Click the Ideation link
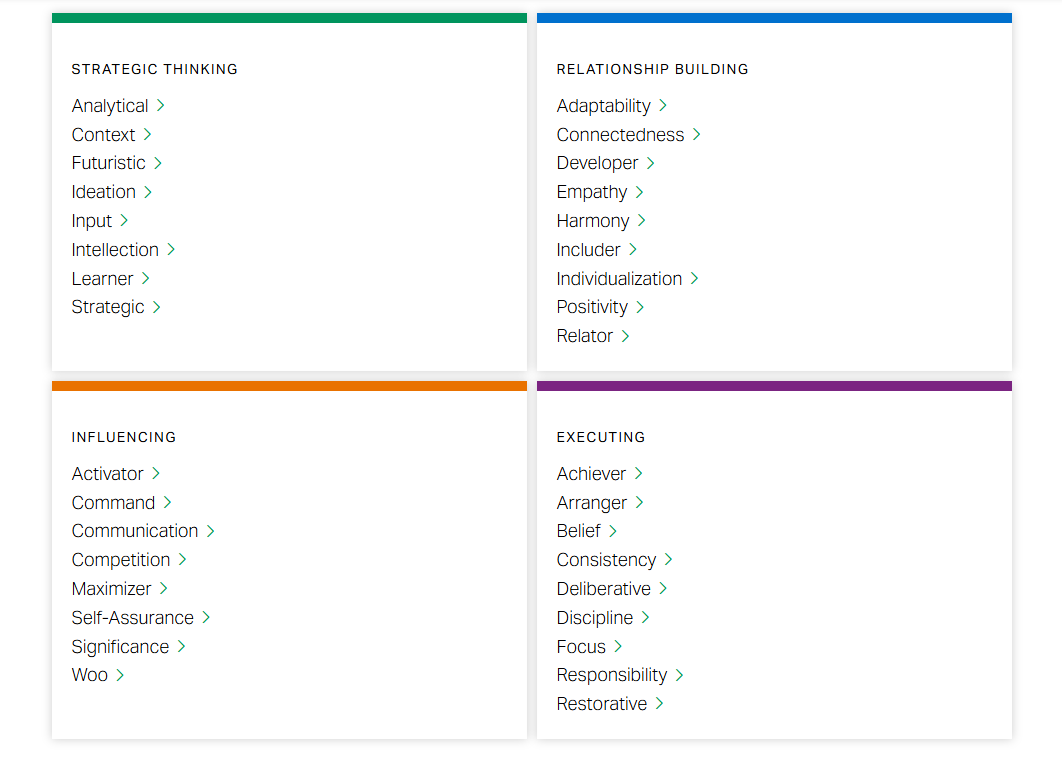The width and height of the screenshot is (1062, 766). point(103,192)
